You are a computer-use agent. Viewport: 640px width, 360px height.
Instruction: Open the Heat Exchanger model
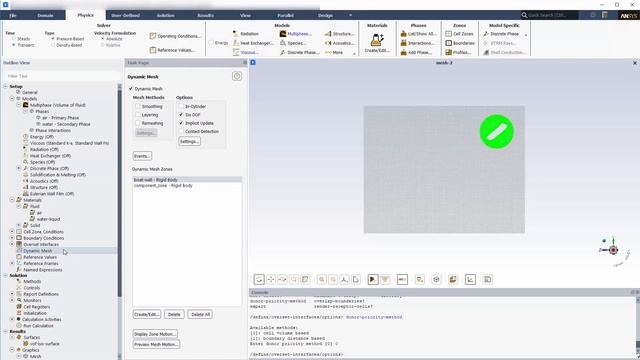[x=253, y=43]
